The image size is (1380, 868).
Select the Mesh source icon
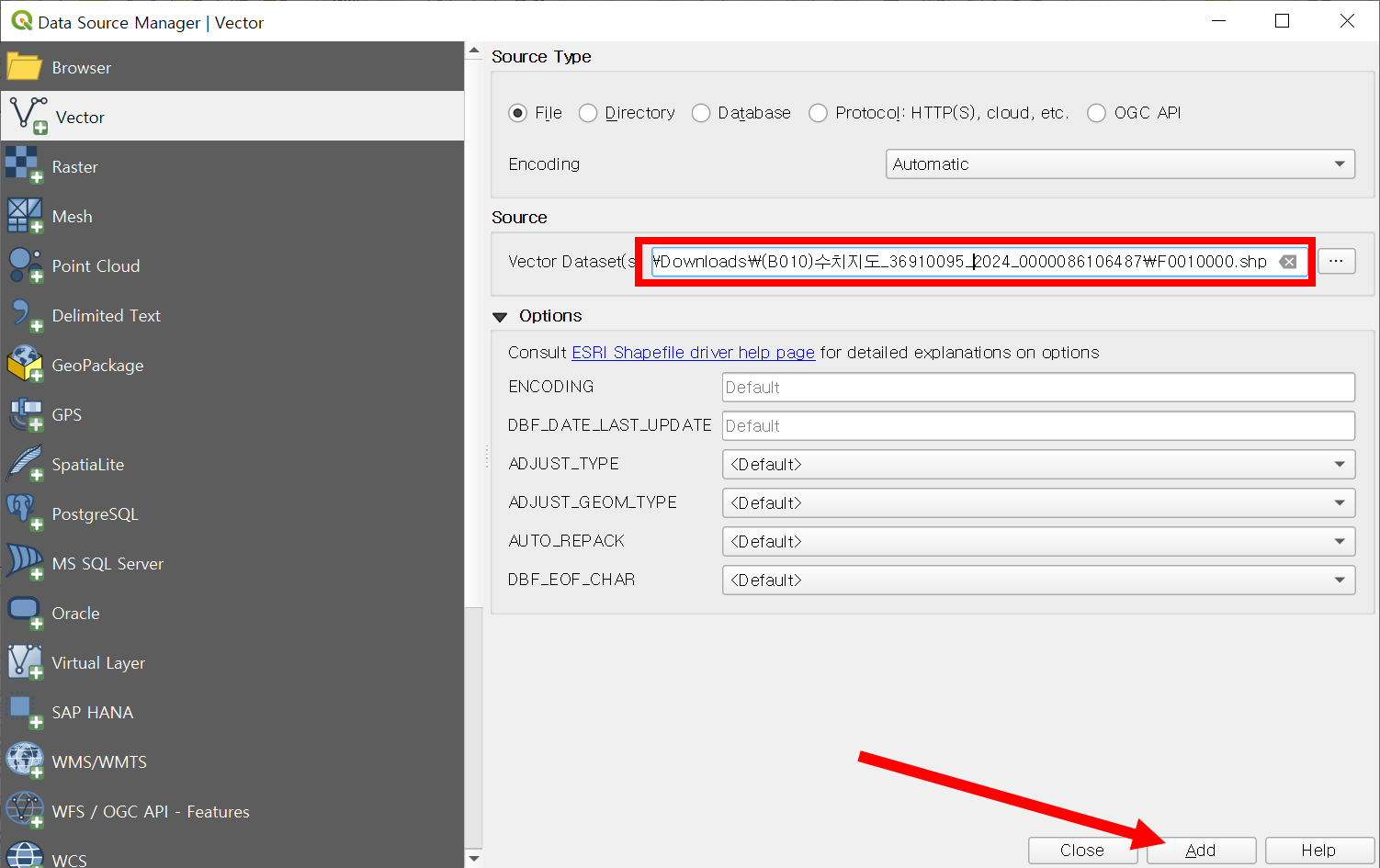(24, 216)
